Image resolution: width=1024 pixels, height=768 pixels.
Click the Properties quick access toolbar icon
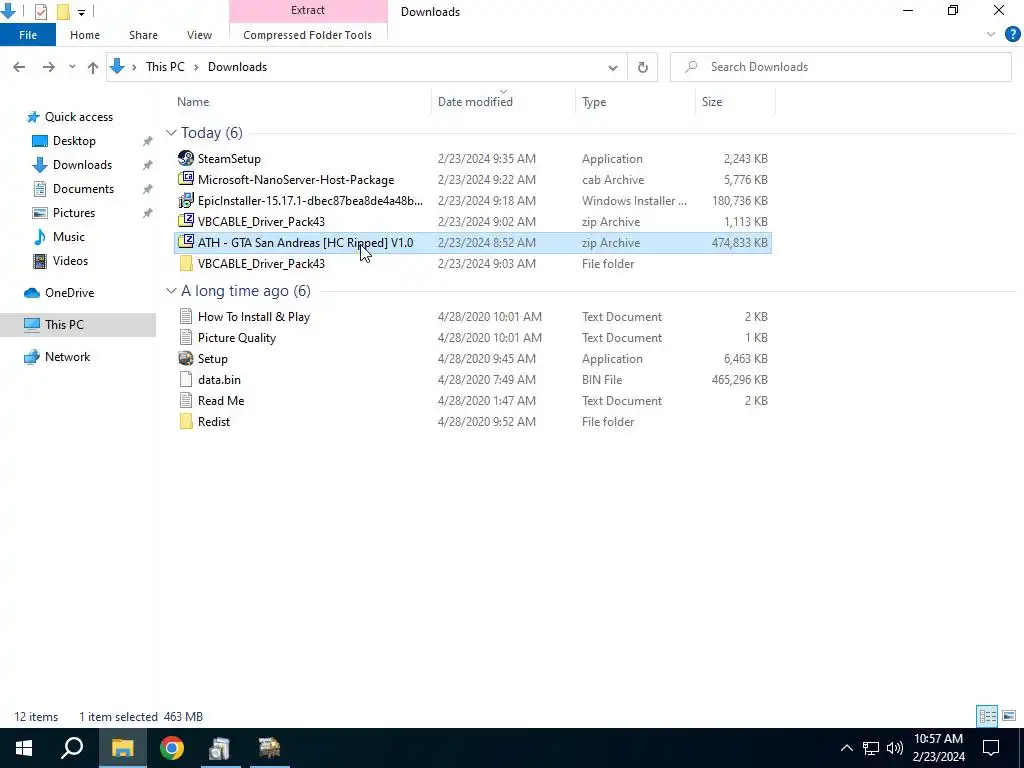(40, 11)
